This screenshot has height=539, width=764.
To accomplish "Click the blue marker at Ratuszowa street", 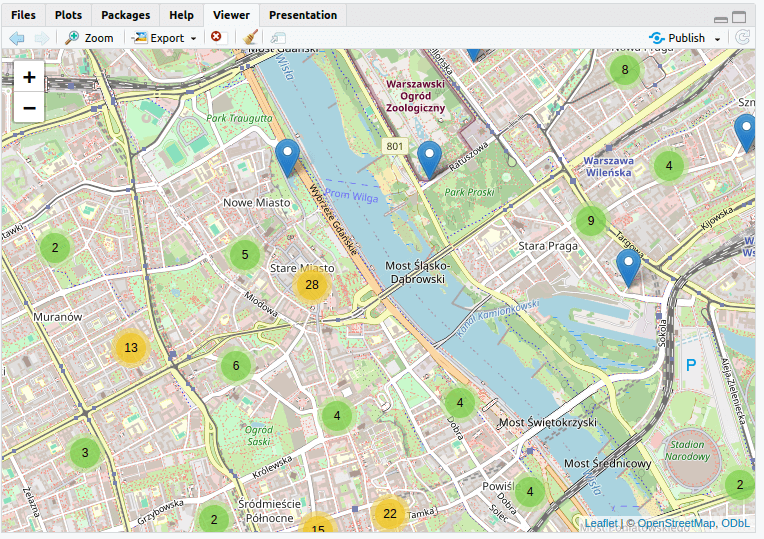I will (x=430, y=160).
